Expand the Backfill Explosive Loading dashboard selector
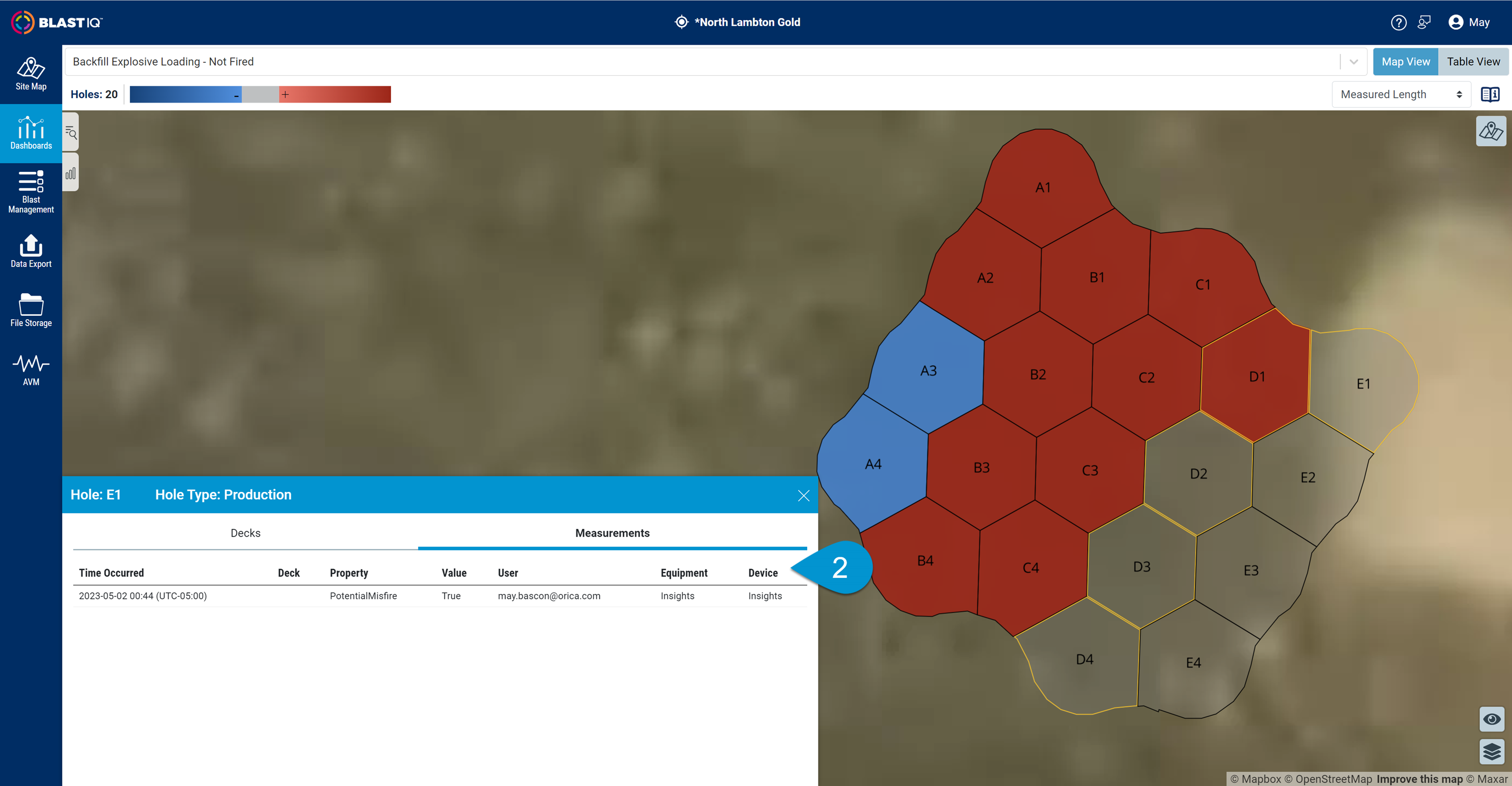 1354,61
